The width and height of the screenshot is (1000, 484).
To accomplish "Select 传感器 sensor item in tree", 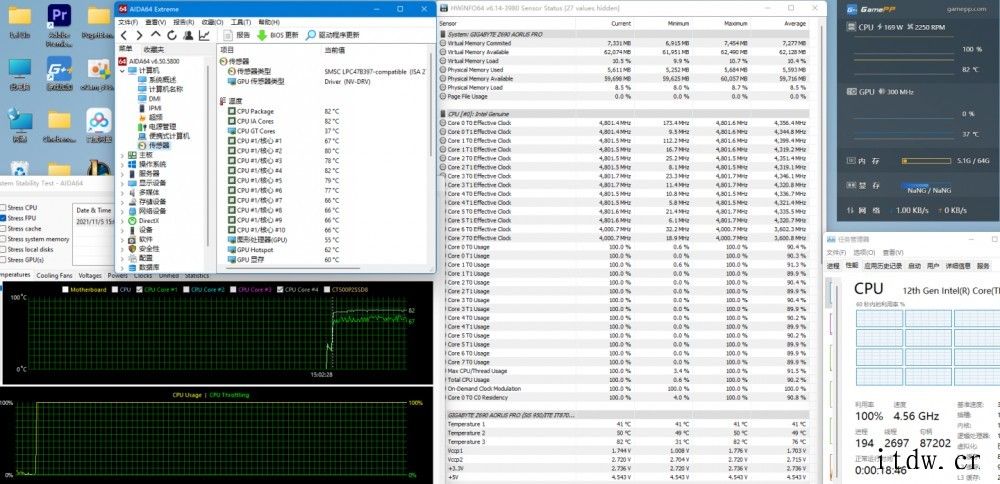I will [159, 145].
